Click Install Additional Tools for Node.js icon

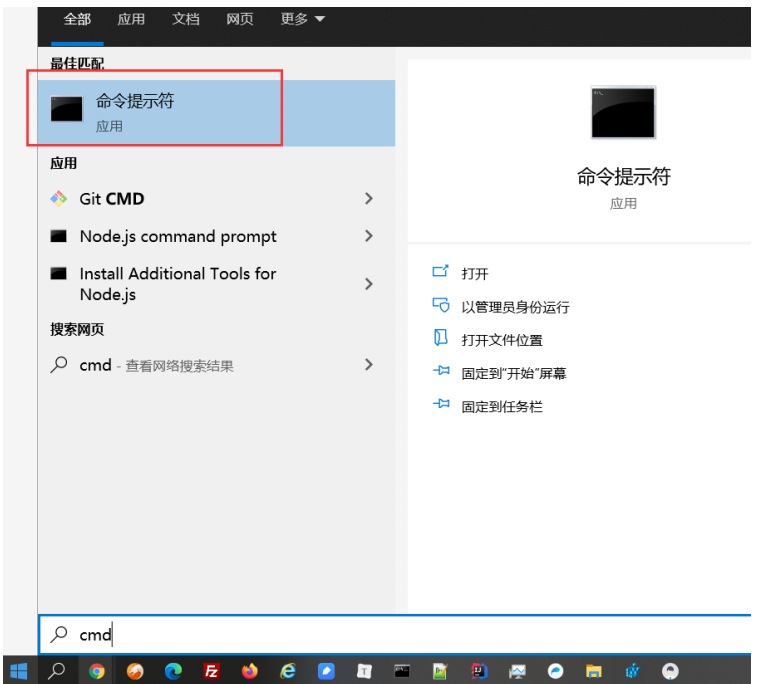(x=59, y=273)
